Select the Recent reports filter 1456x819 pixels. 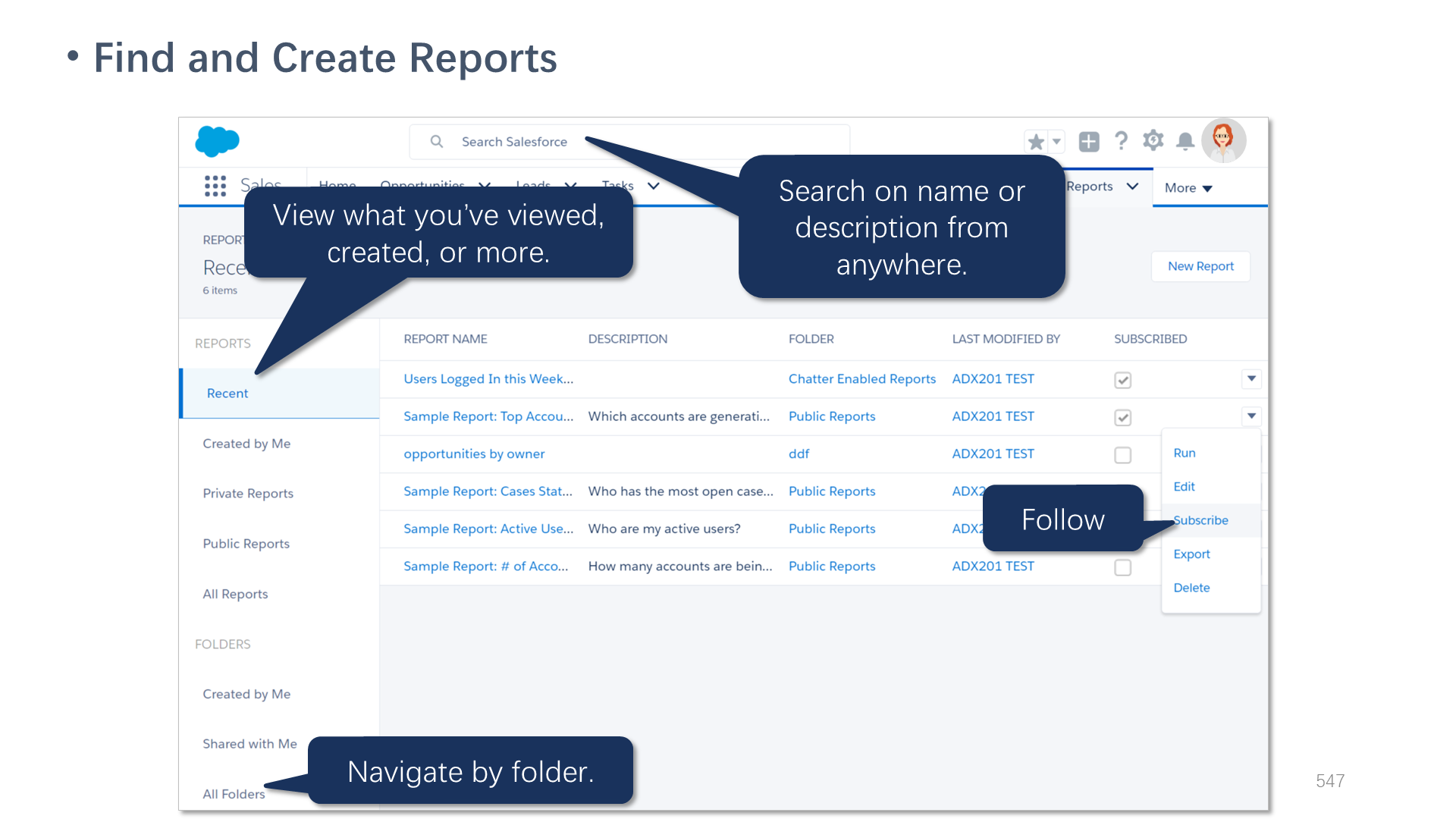[280, 393]
